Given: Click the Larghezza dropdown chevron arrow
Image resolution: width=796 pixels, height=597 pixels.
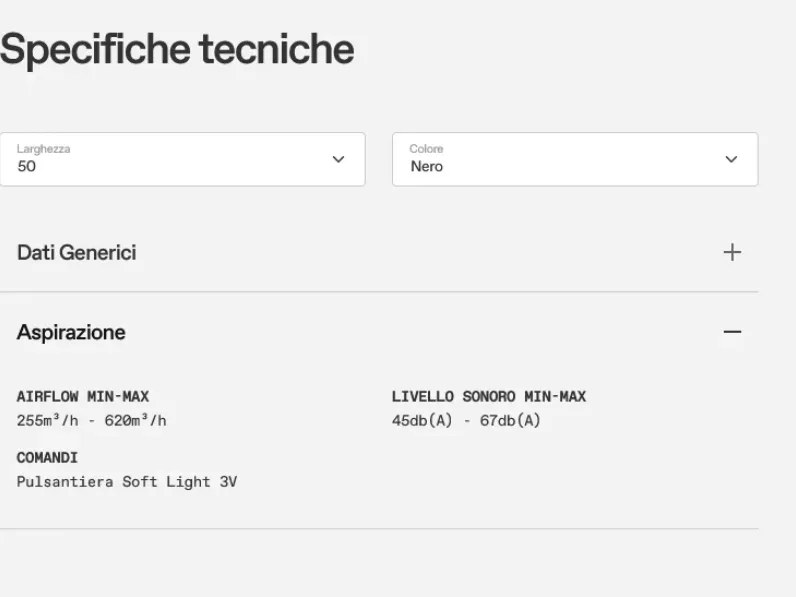Looking at the screenshot, I should point(338,159).
